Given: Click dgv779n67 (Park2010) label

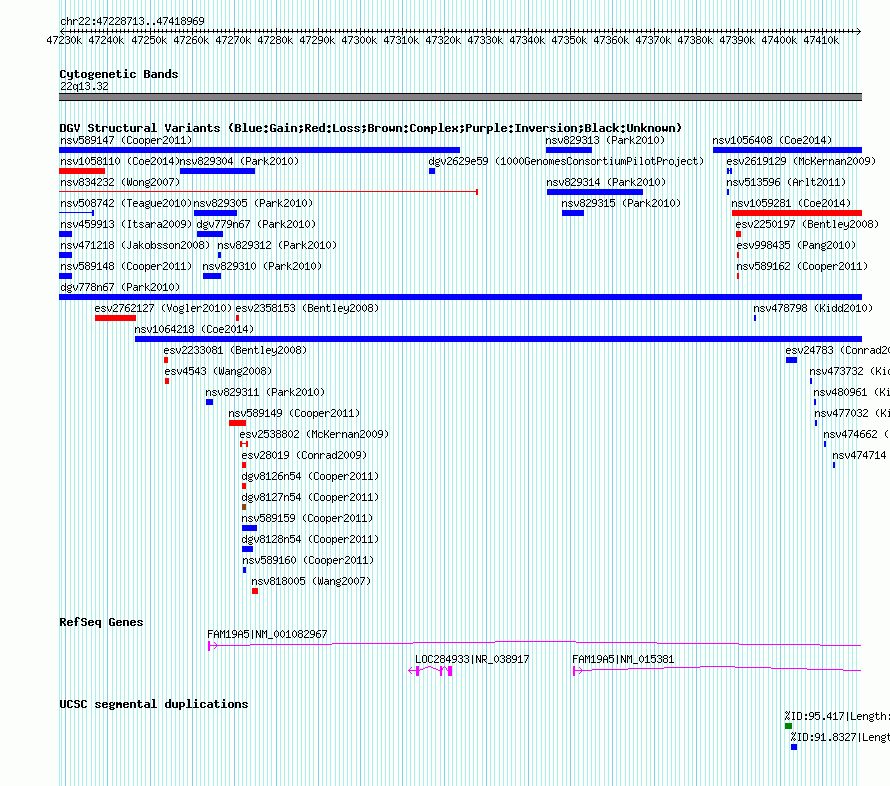Looking at the screenshot, I should pyautogui.click(x=256, y=224).
